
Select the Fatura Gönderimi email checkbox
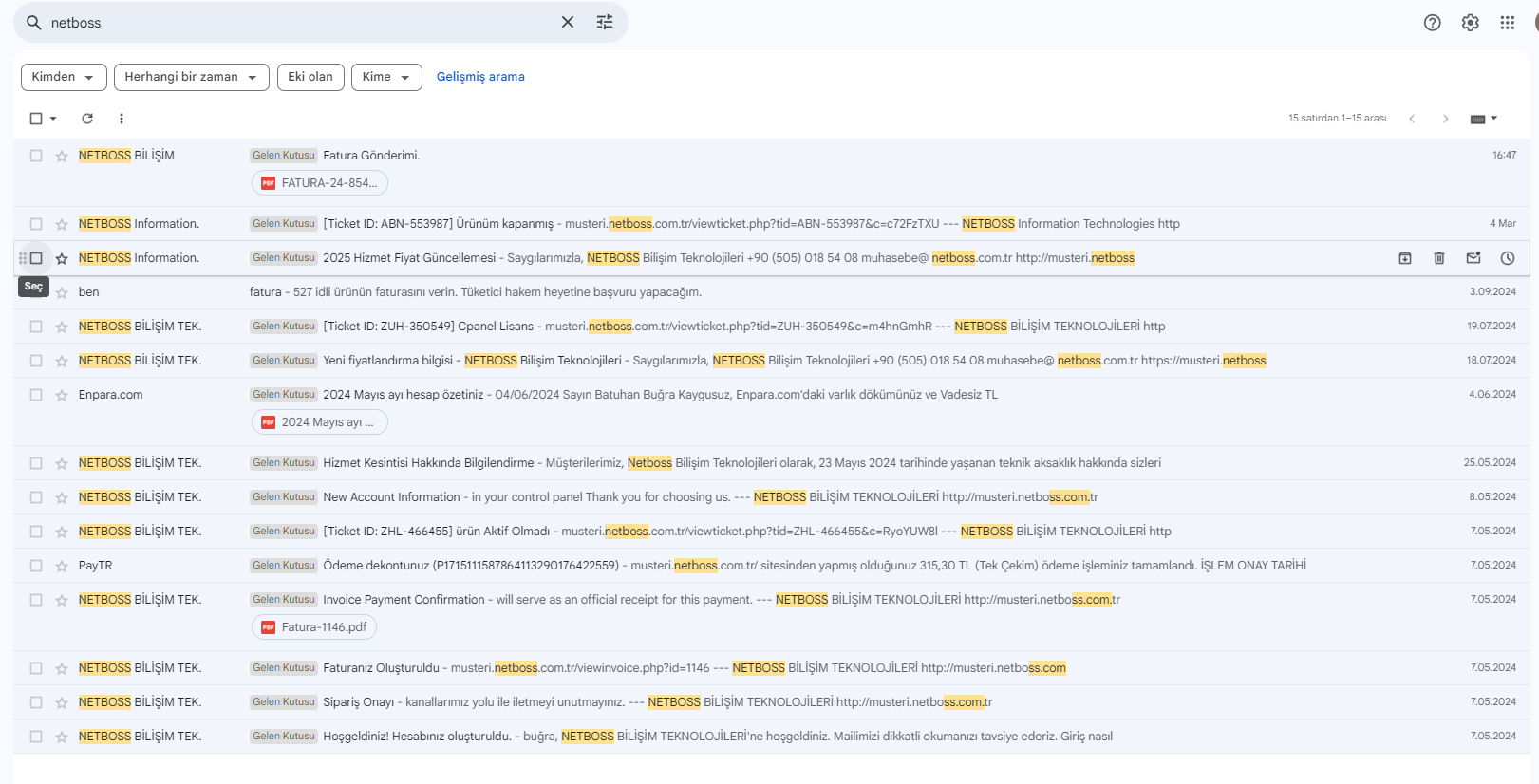click(x=36, y=156)
